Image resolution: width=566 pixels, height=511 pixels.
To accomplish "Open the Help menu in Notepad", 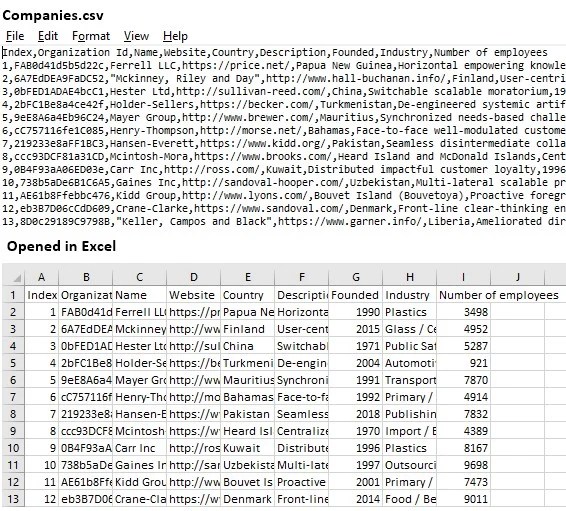I will click(x=175, y=36).
